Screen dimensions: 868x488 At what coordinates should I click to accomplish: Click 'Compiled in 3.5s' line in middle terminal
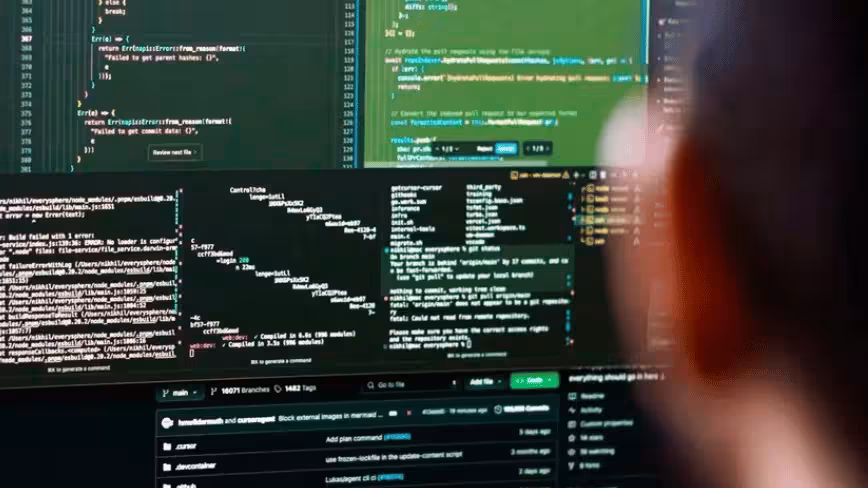click(x=272, y=343)
